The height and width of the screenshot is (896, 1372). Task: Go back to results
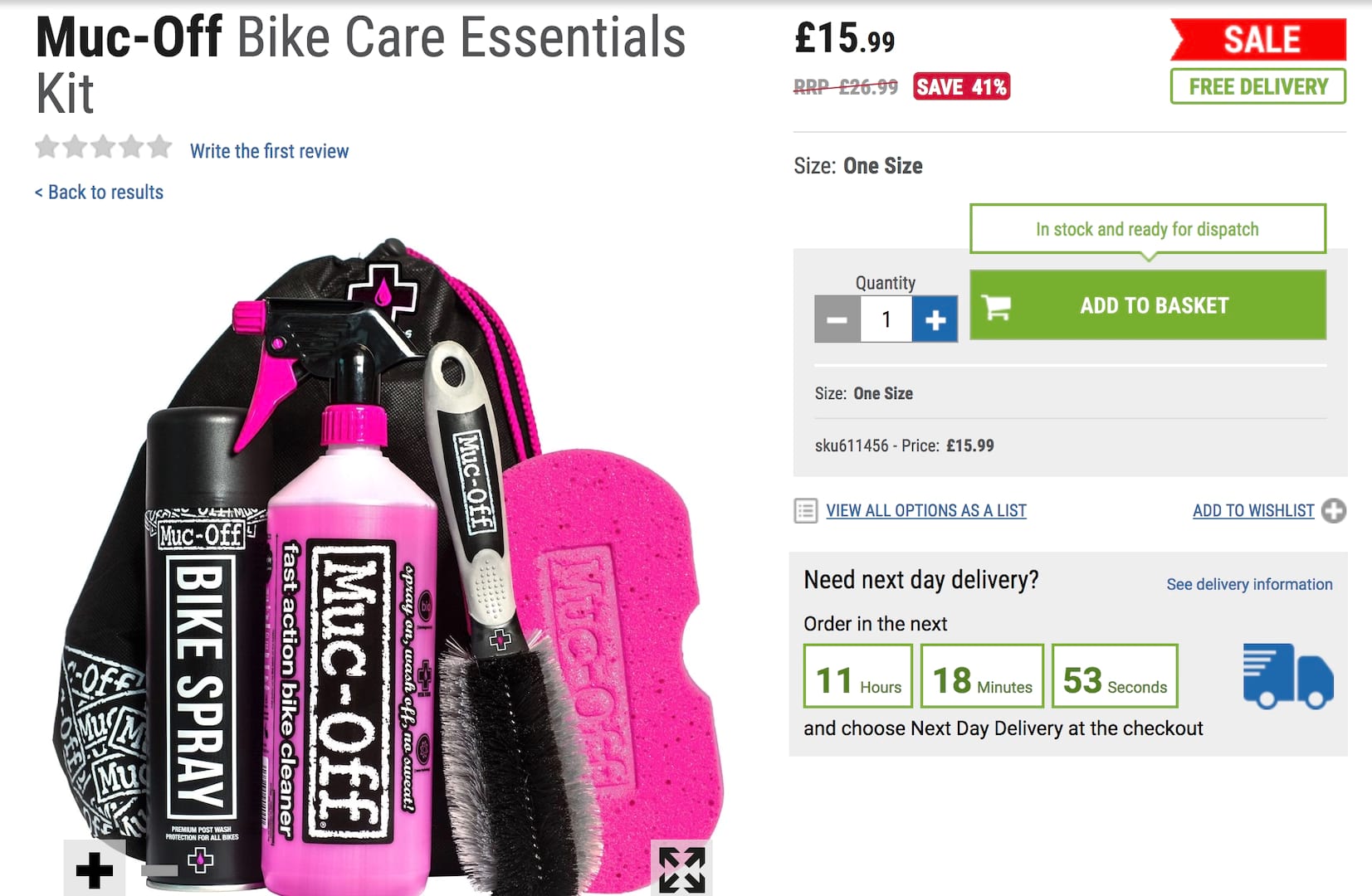tap(100, 192)
